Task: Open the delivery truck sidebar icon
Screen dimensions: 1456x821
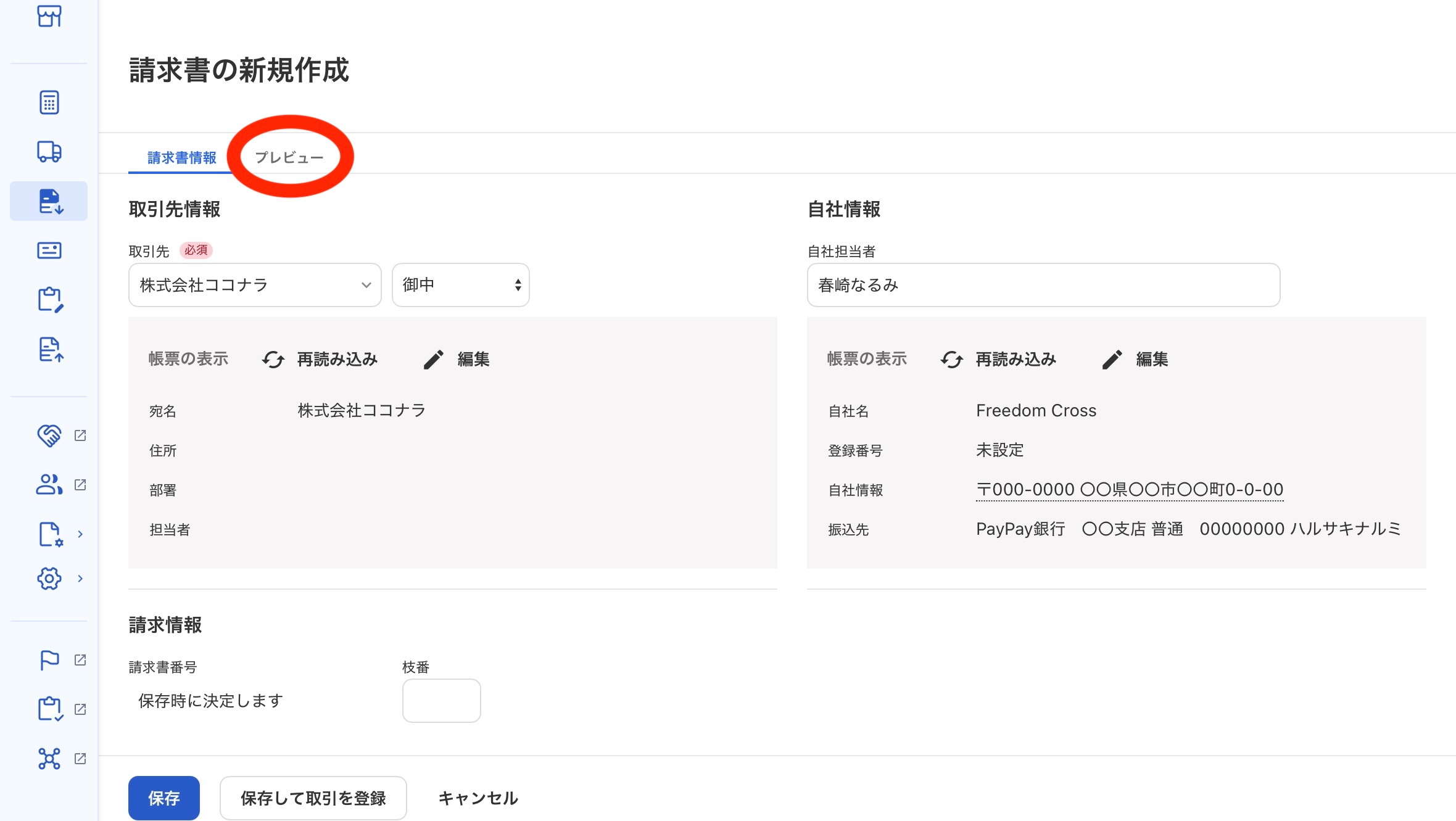Action: 49,152
